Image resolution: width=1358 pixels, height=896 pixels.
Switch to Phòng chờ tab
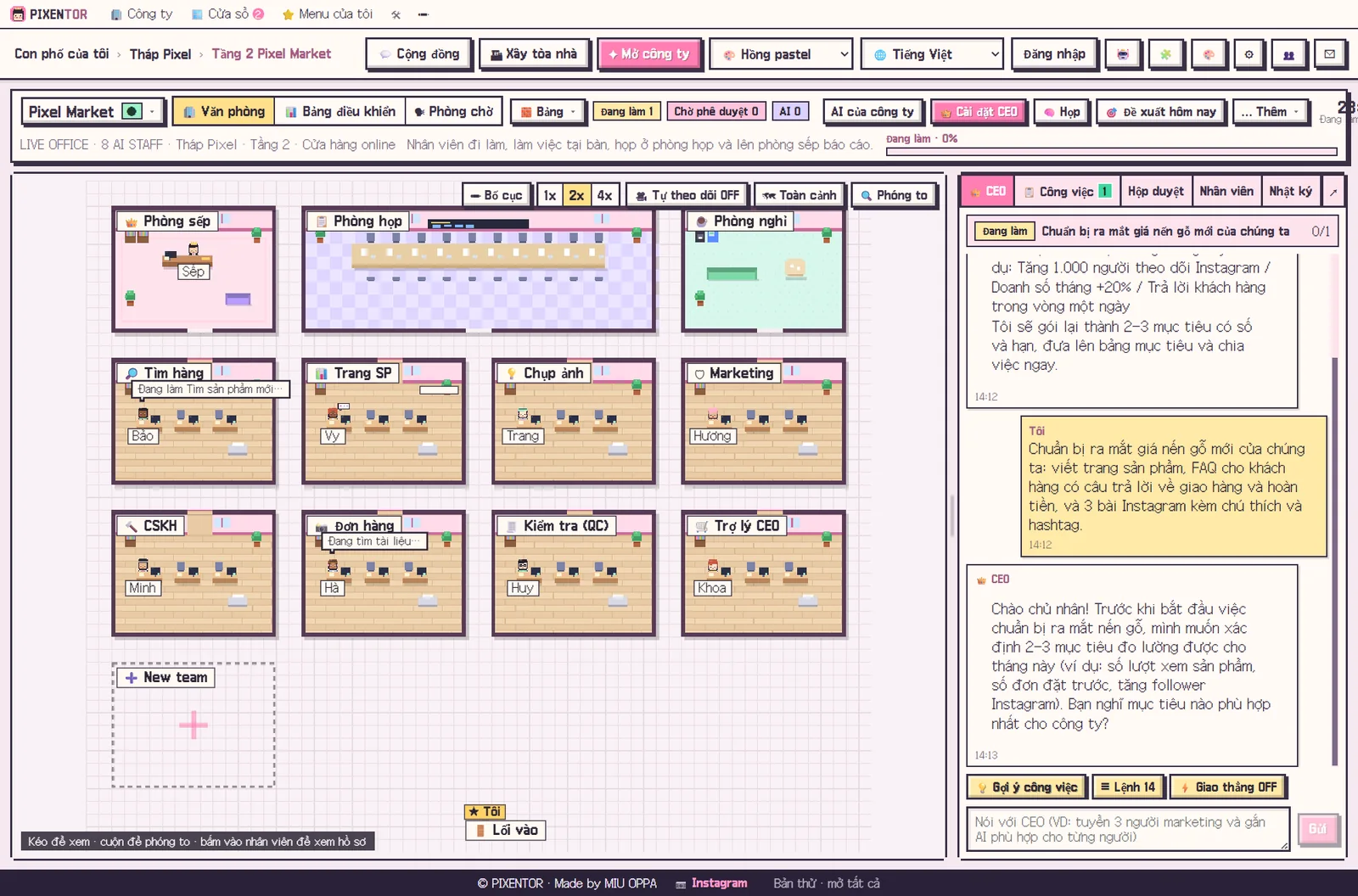click(453, 111)
